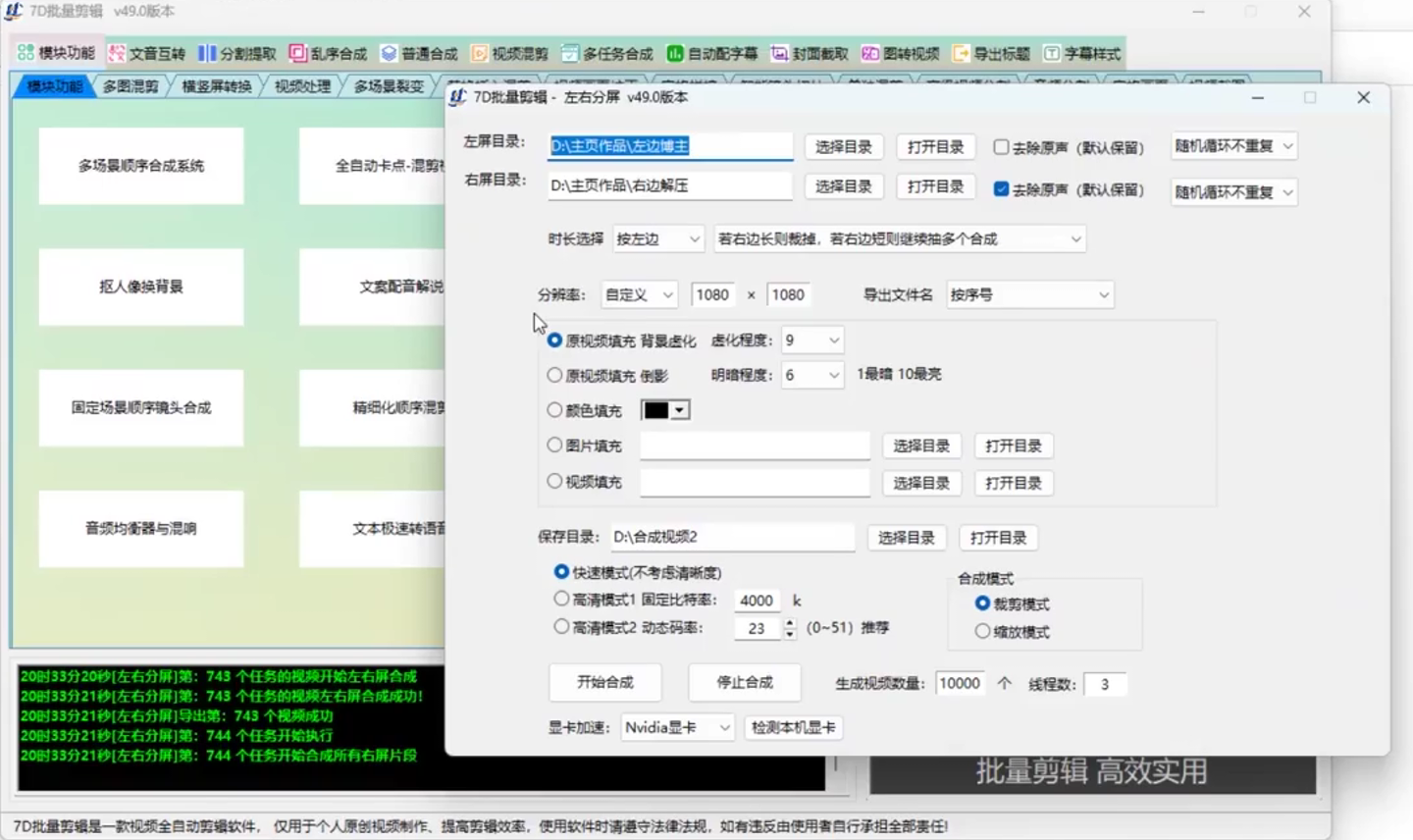Image resolution: width=1413 pixels, height=840 pixels.
Task: Open the 虚化程度 level dropdown
Action: [x=811, y=340]
